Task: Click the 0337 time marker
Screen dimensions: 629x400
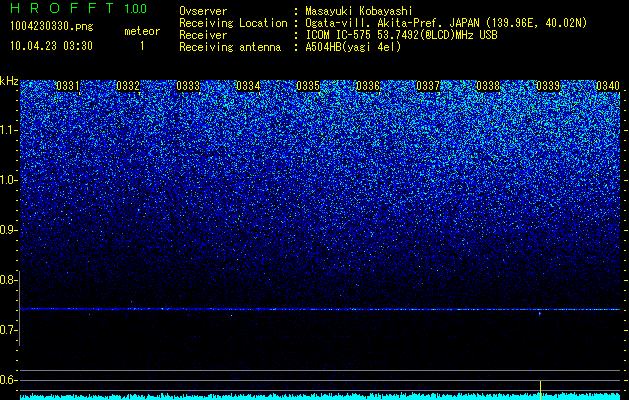Action: point(428,86)
